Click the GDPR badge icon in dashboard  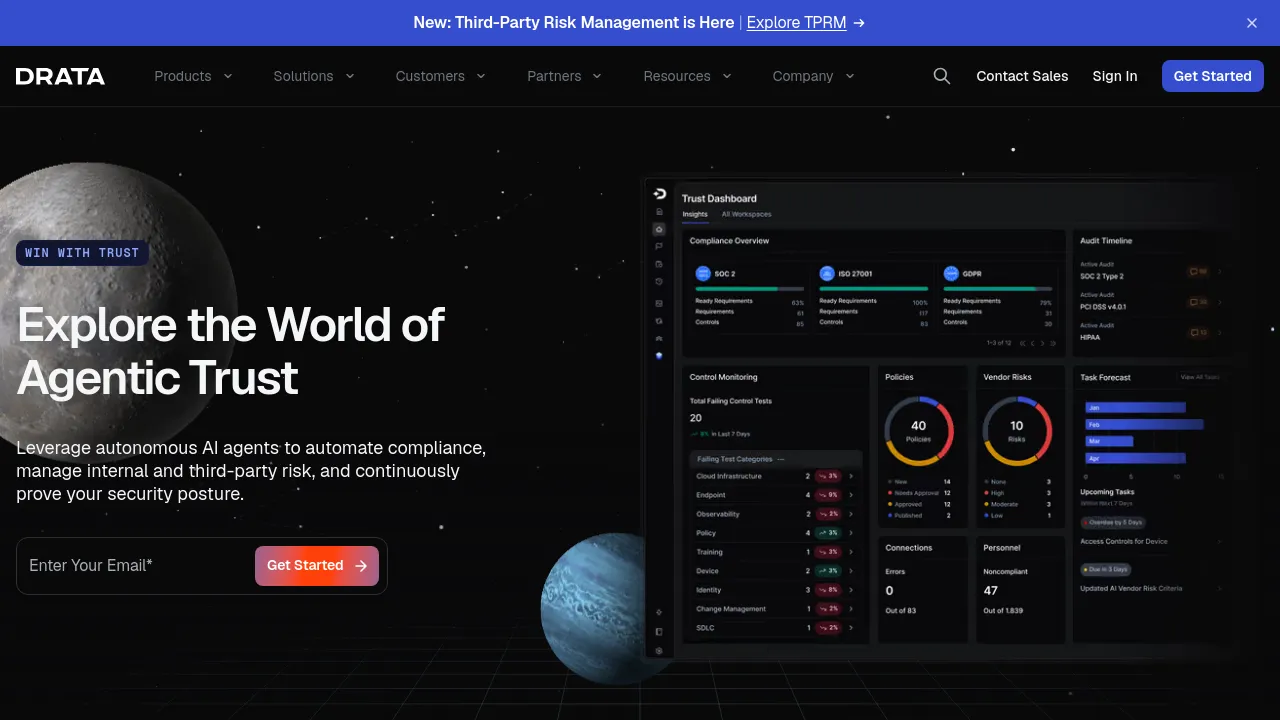coord(951,273)
